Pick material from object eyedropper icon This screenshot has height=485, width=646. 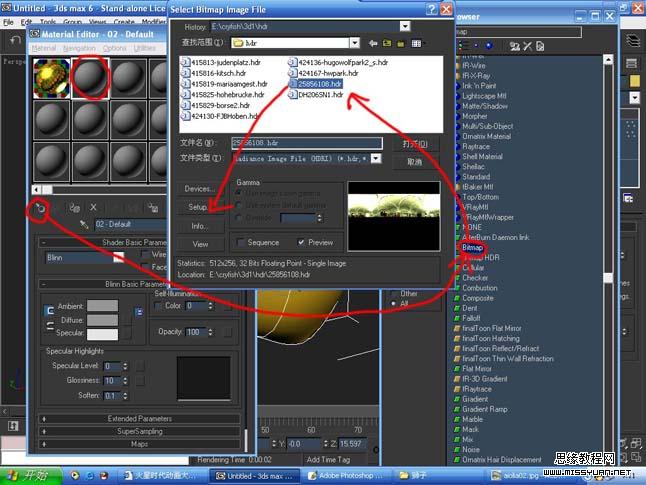(84, 225)
